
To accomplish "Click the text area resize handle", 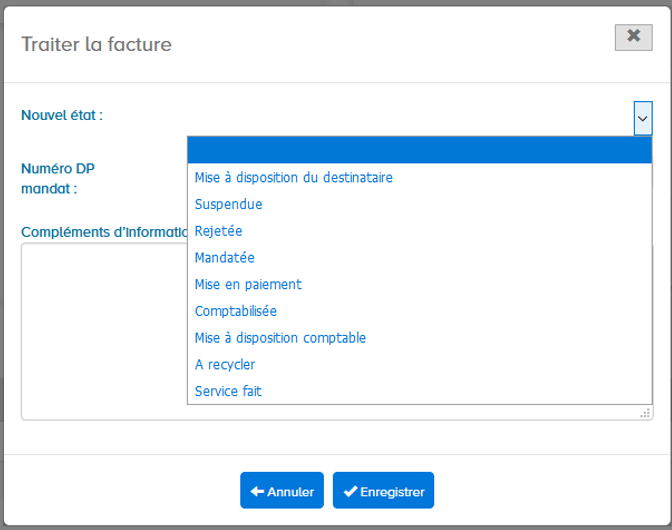I will [645, 413].
